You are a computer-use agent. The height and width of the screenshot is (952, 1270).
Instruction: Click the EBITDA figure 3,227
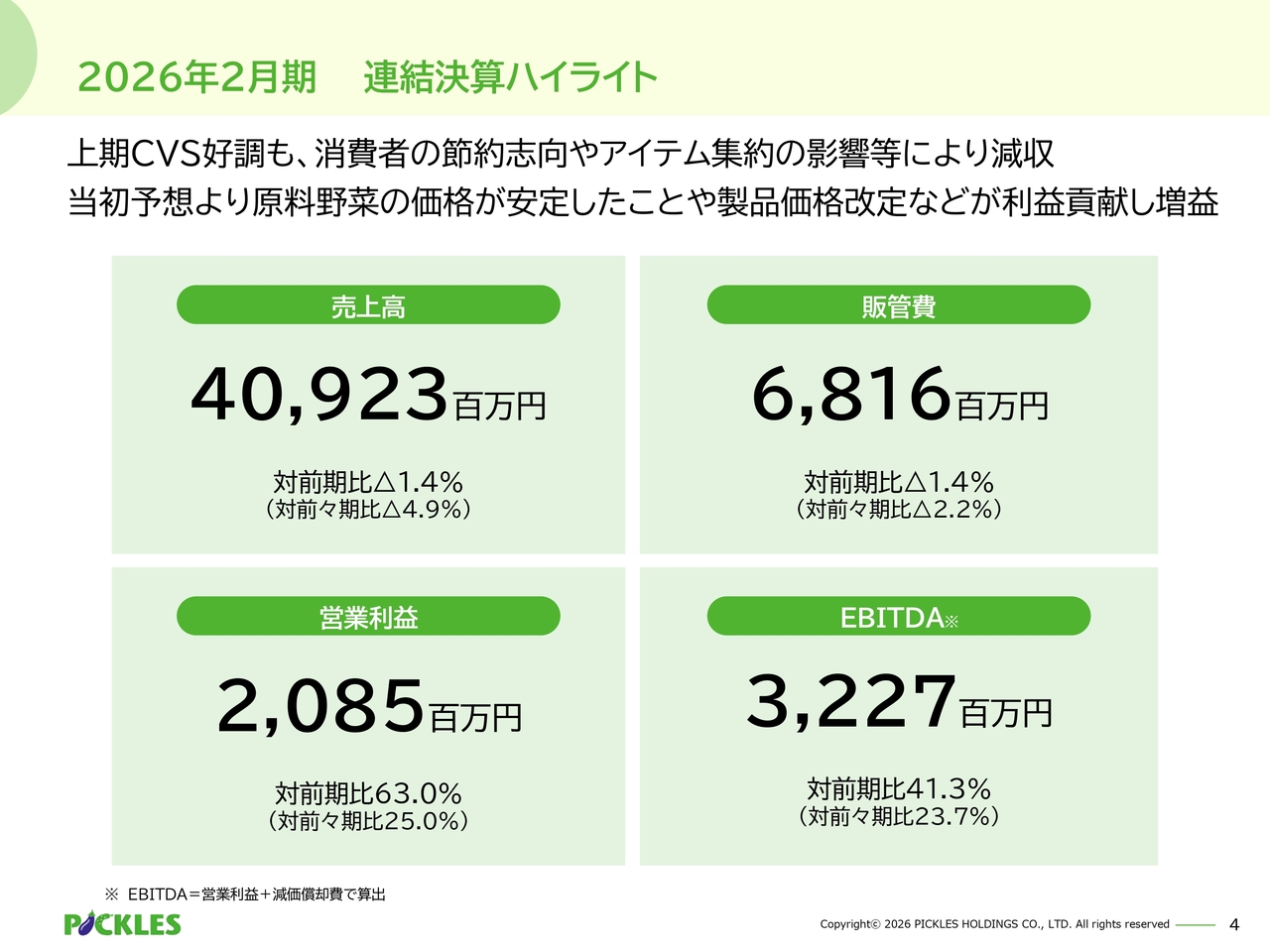(851, 701)
